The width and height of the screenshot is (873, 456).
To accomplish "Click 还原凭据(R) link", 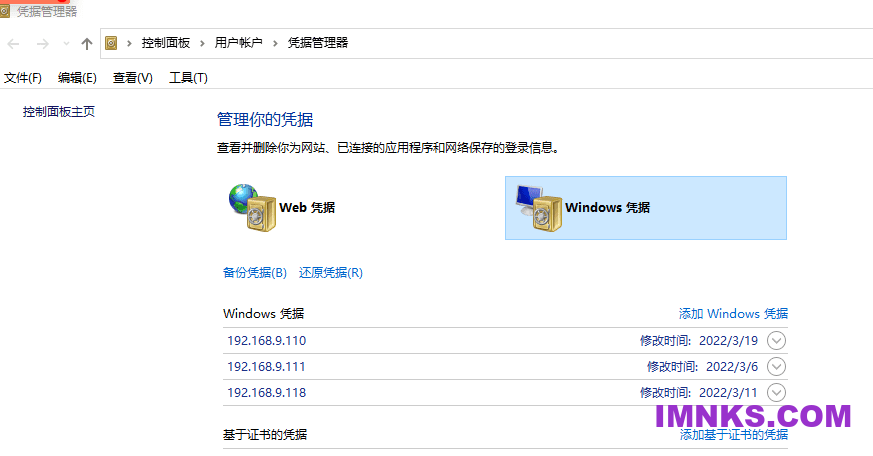I will click(x=331, y=273).
